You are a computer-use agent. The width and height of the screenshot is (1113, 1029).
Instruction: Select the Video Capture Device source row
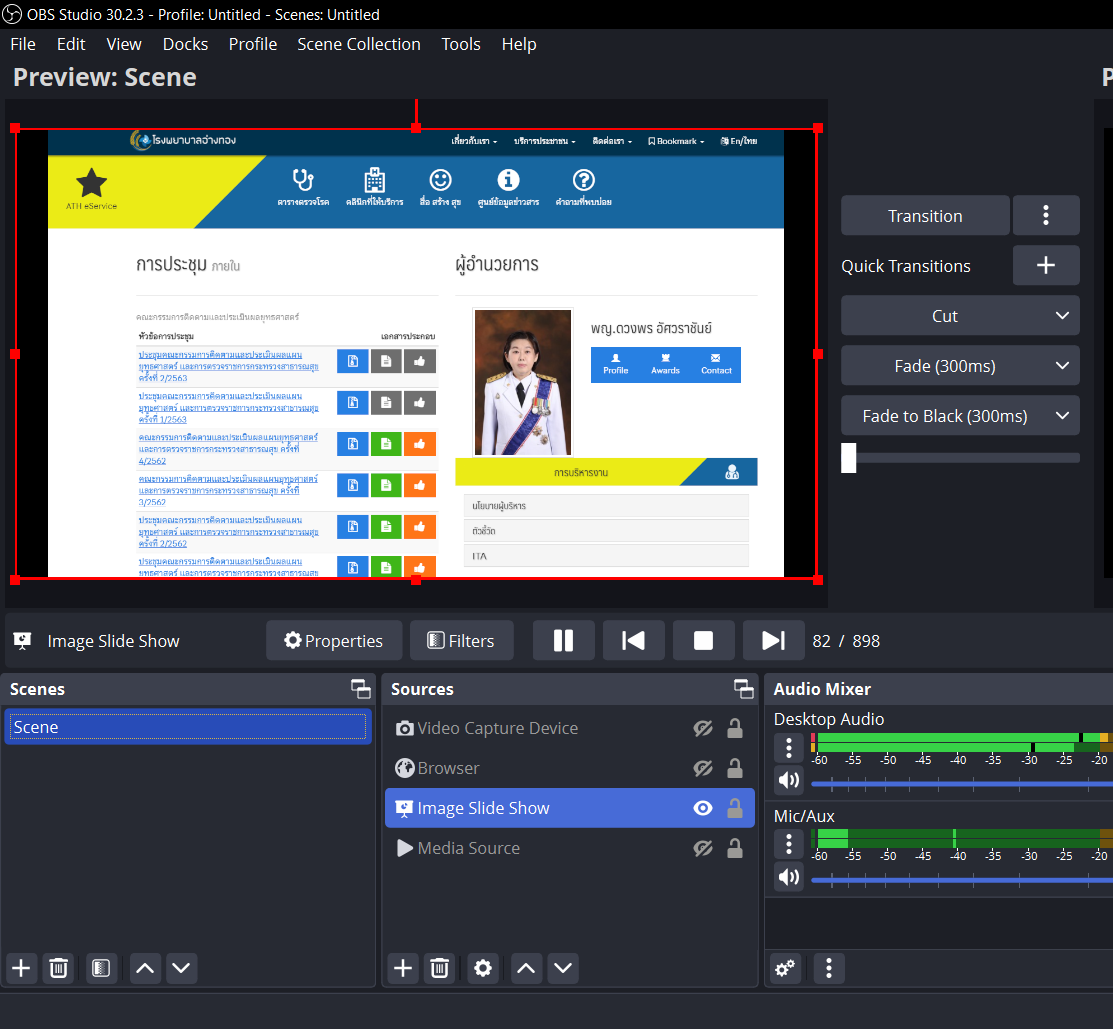pyautogui.click(x=569, y=728)
